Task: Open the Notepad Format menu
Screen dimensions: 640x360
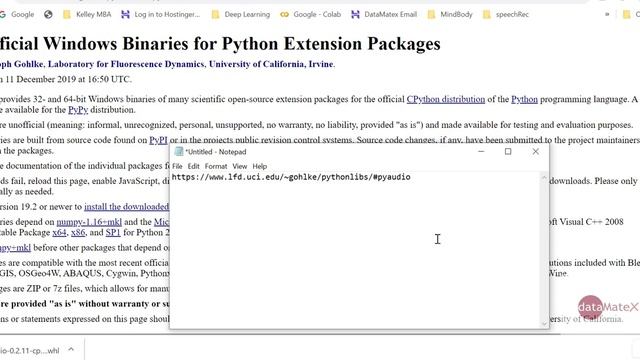Action: [x=216, y=166]
